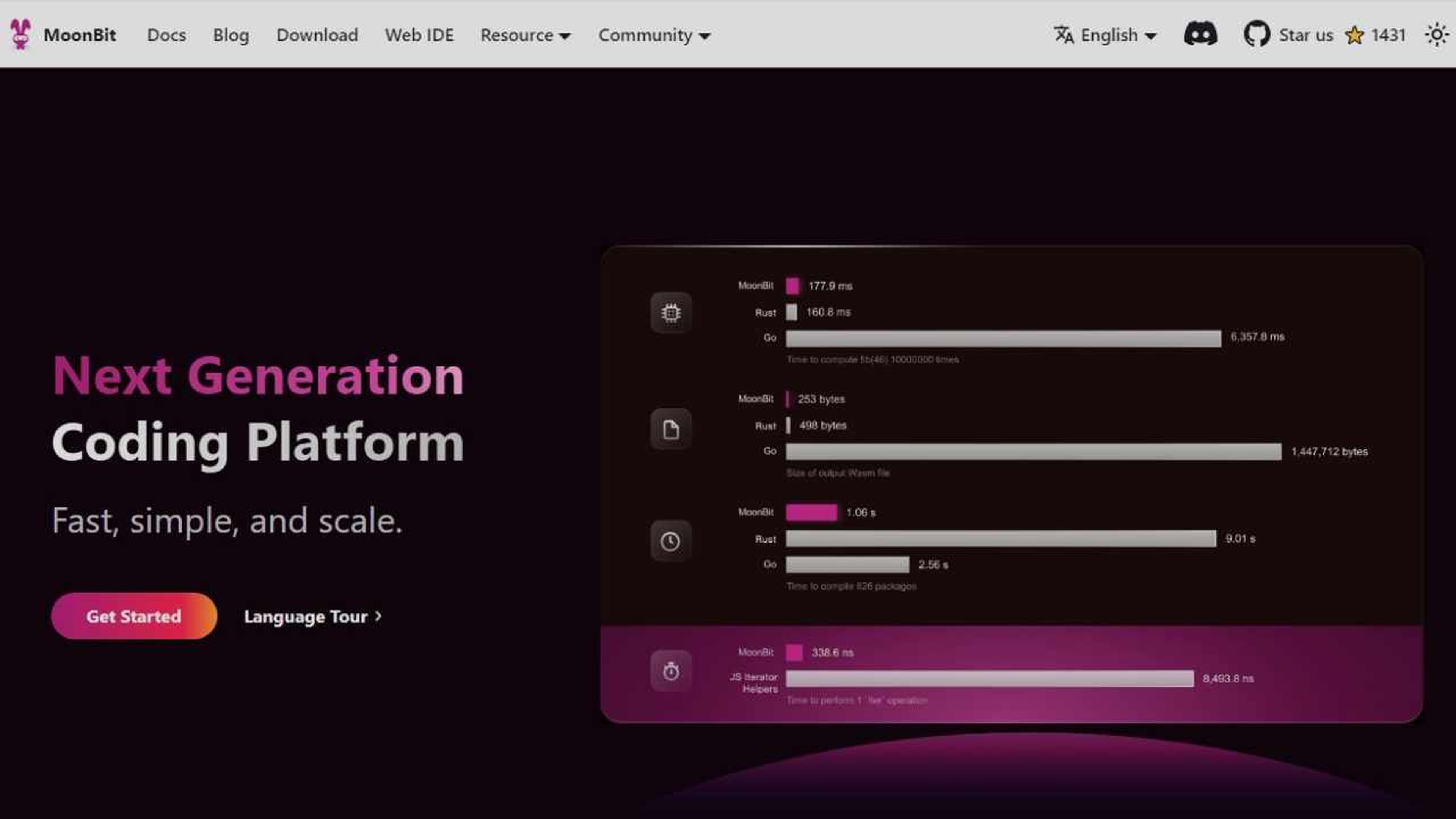This screenshot has width=1456, height=819.
Task: Click the Go 6,357.8 ms bar
Action: [1003, 339]
